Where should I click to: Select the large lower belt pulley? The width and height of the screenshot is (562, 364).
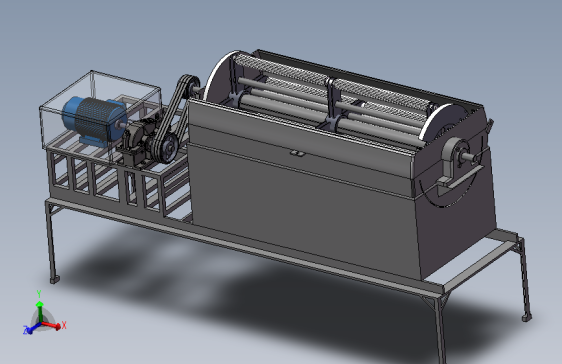coord(166,148)
